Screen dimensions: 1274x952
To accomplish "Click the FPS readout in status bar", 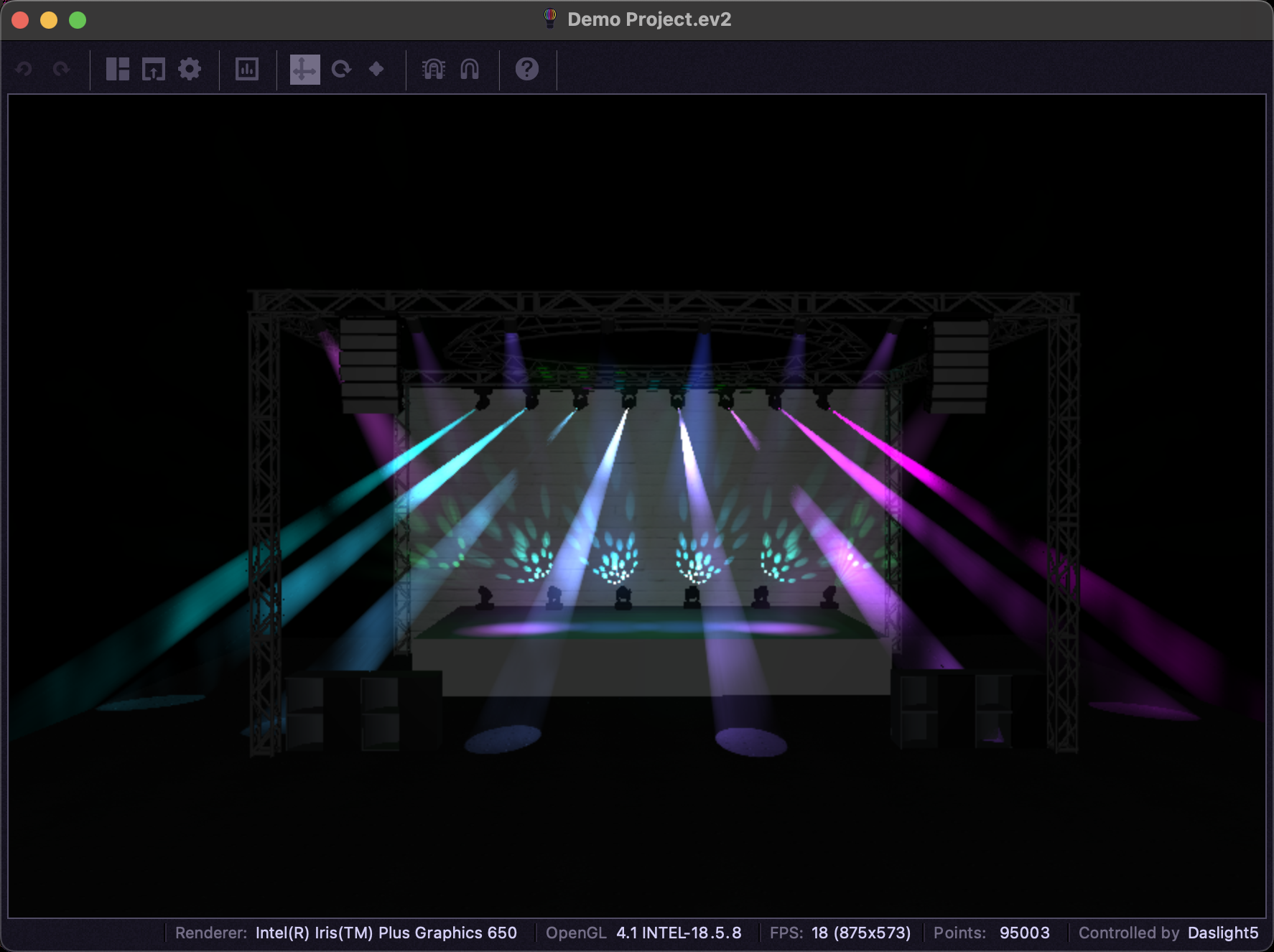I will [860, 933].
